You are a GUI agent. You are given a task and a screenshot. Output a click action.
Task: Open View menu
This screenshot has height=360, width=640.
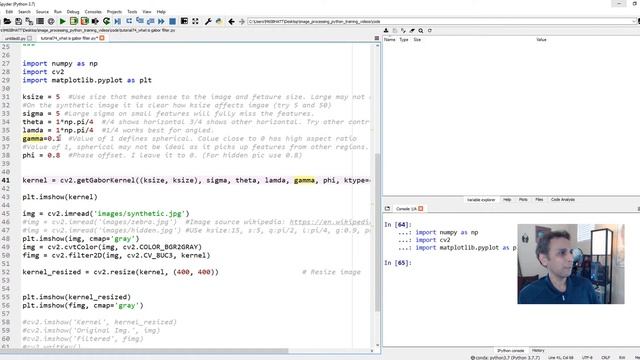(147, 12)
